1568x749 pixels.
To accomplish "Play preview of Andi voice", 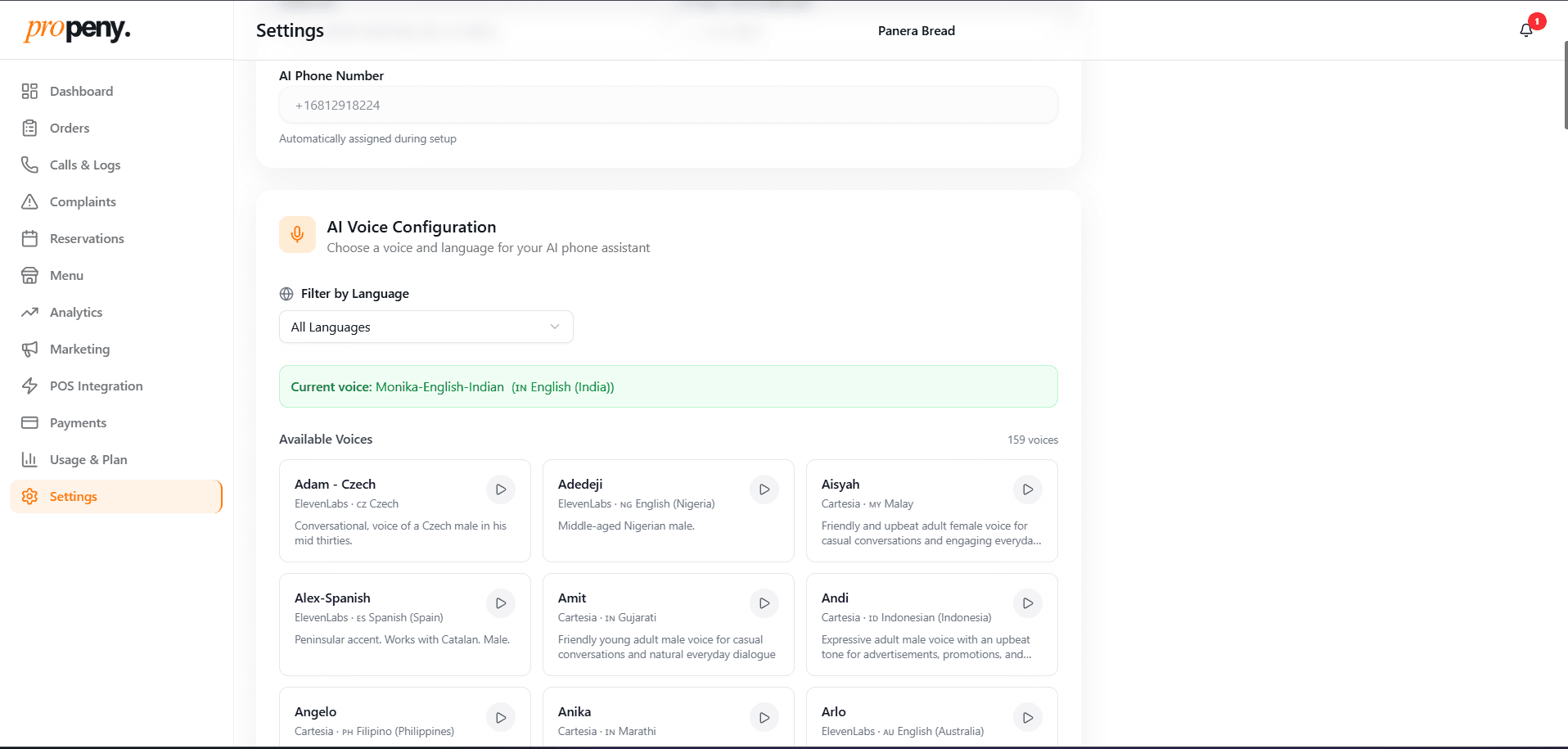I will (x=1028, y=603).
